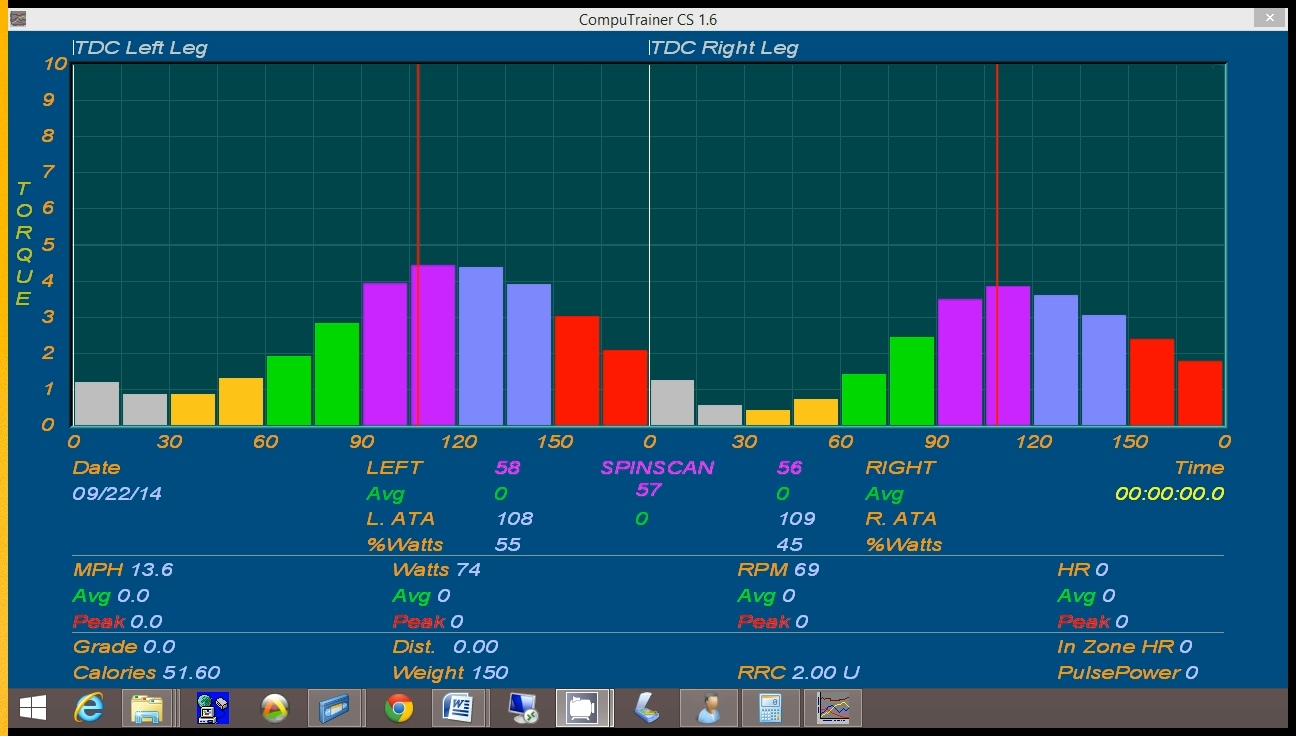Click the R. ATA value 109
Screen dimensions: 1296x736
[x=797, y=519]
